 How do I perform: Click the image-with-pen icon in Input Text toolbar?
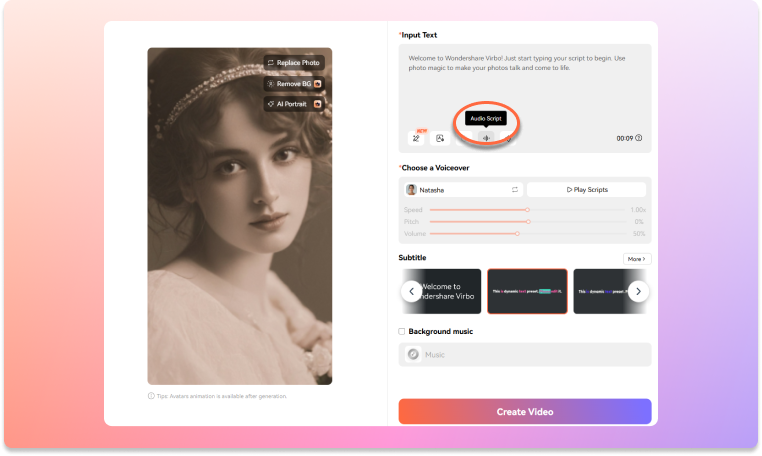coord(440,138)
